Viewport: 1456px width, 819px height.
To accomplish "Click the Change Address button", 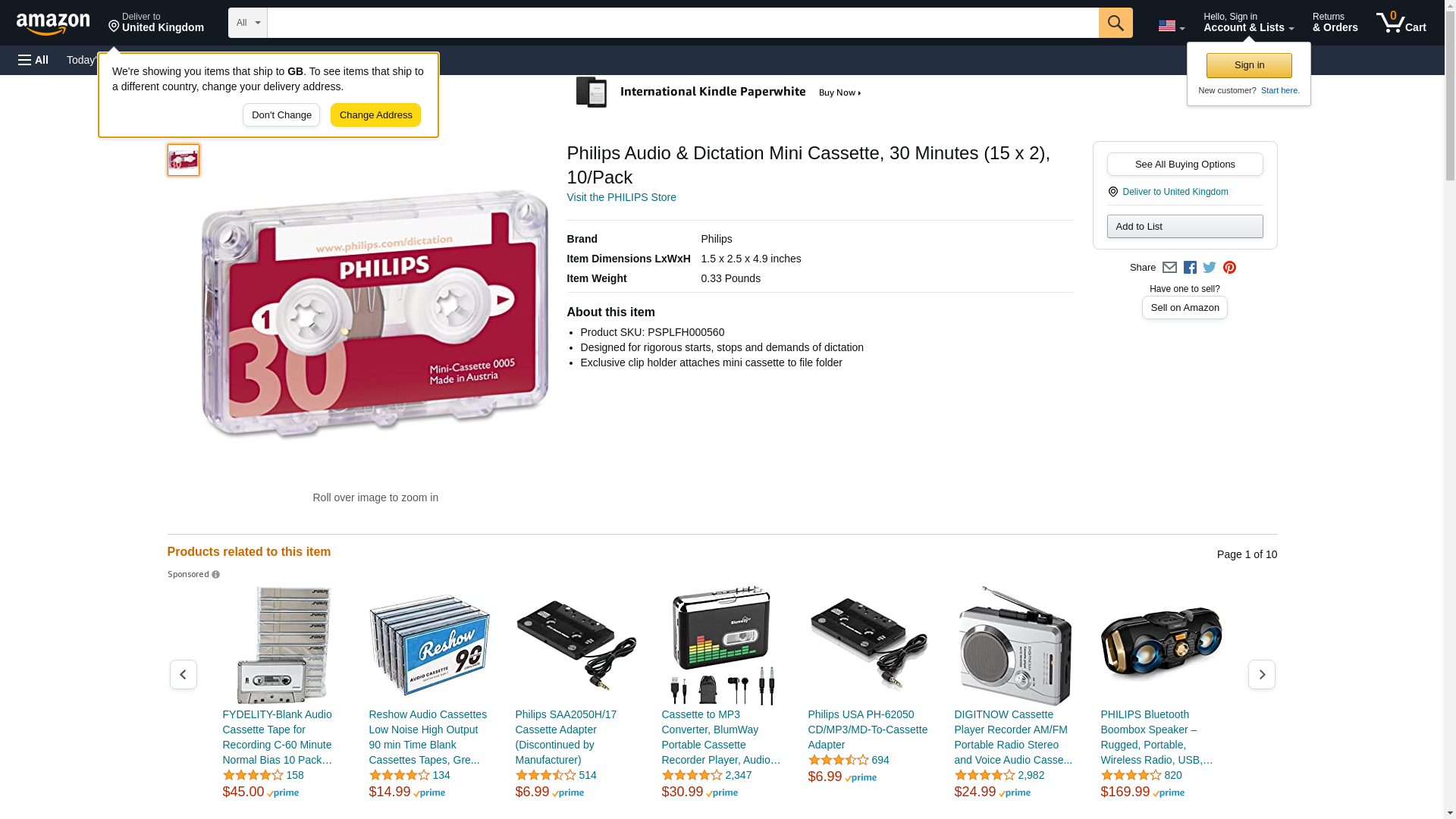I will point(375,115).
